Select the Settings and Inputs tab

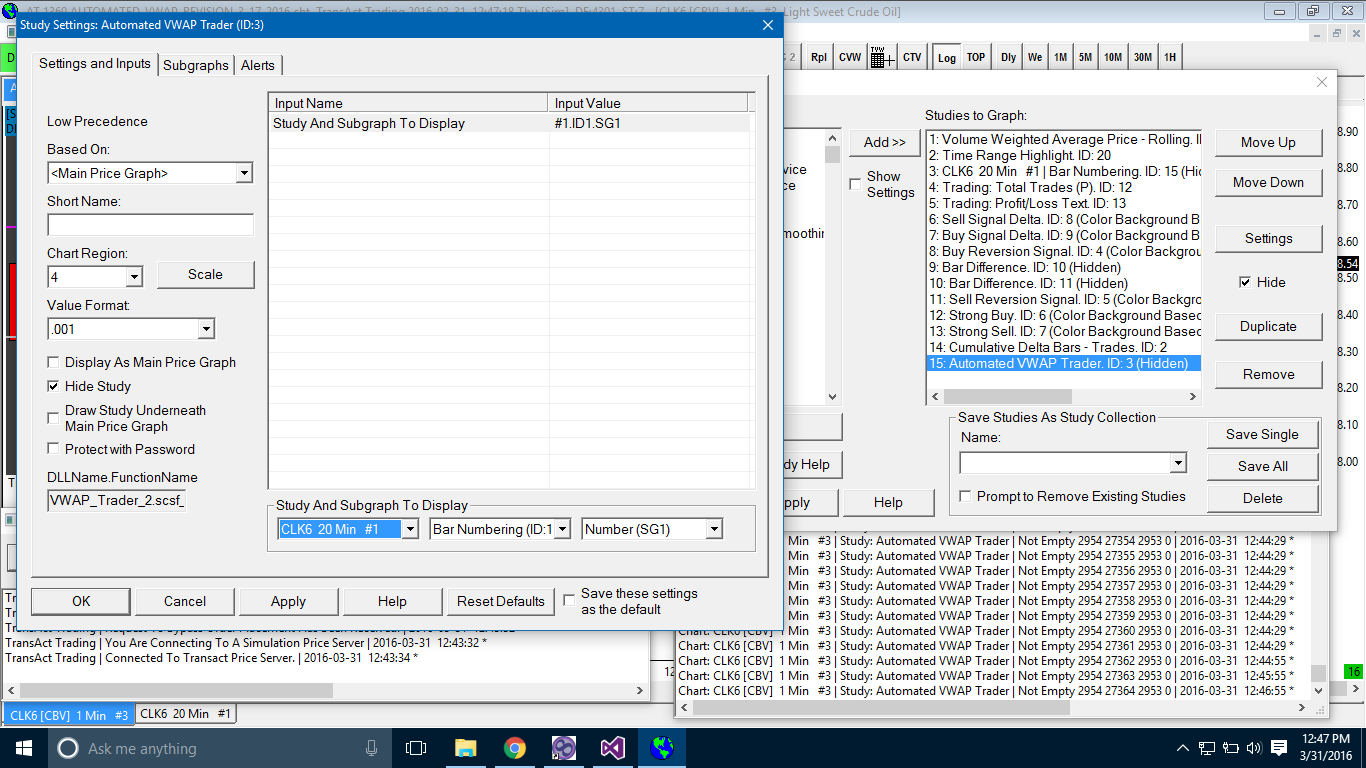tap(95, 63)
